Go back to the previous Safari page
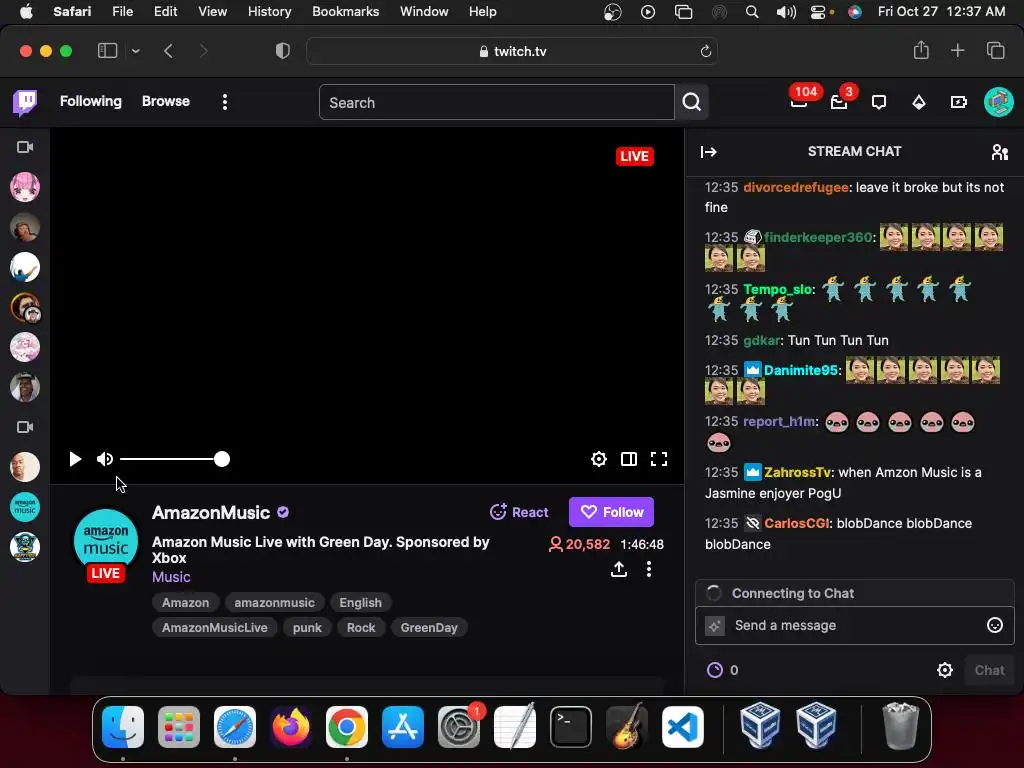1024x768 pixels. (x=168, y=51)
